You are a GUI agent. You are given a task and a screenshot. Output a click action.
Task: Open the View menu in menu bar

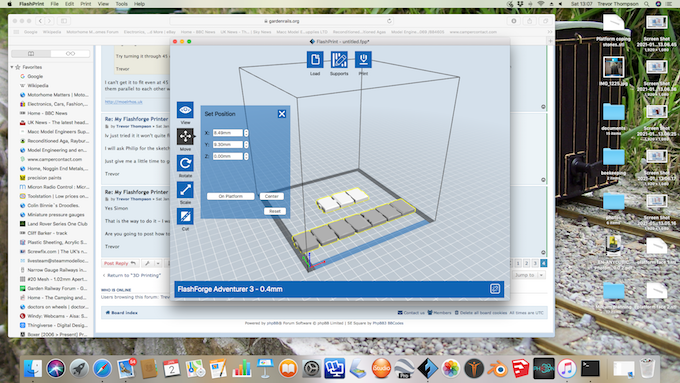click(x=103, y=4)
